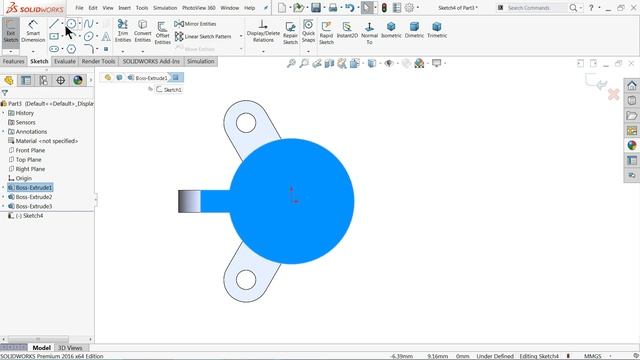This screenshot has height=360, width=640.
Task: Expand the Linear Sketch Pattern dropdown arrow
Action: click(x=241, y=36)
